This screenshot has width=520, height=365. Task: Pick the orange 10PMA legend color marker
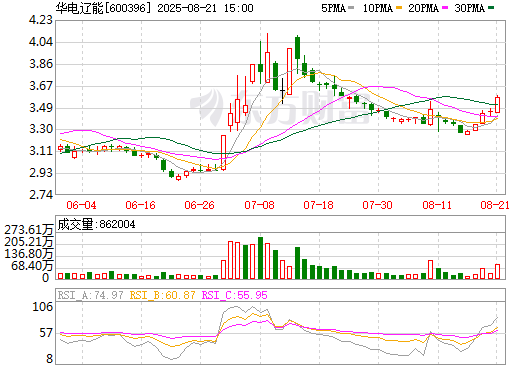tap(398, 8)
